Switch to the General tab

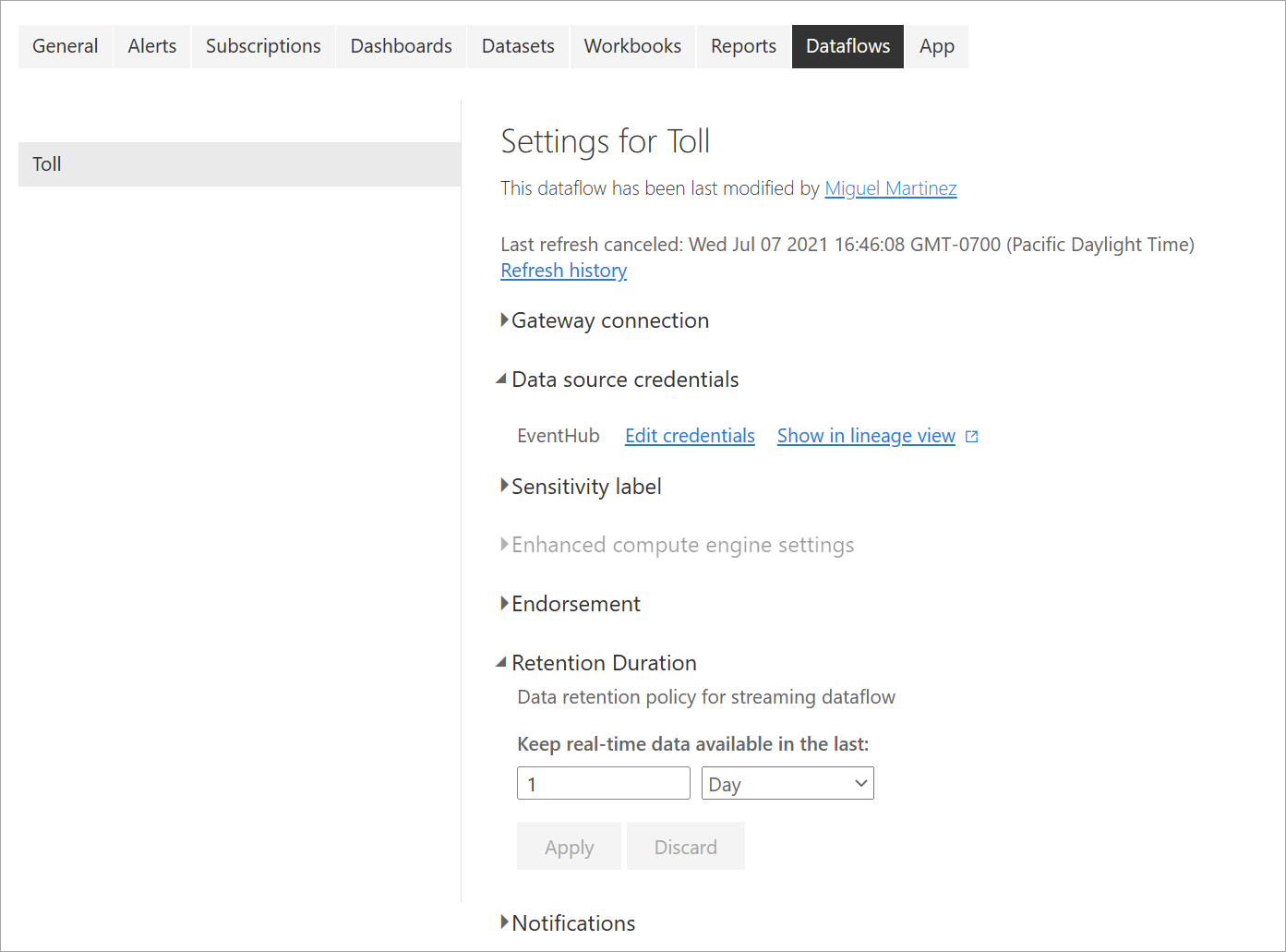coord(65,45)
